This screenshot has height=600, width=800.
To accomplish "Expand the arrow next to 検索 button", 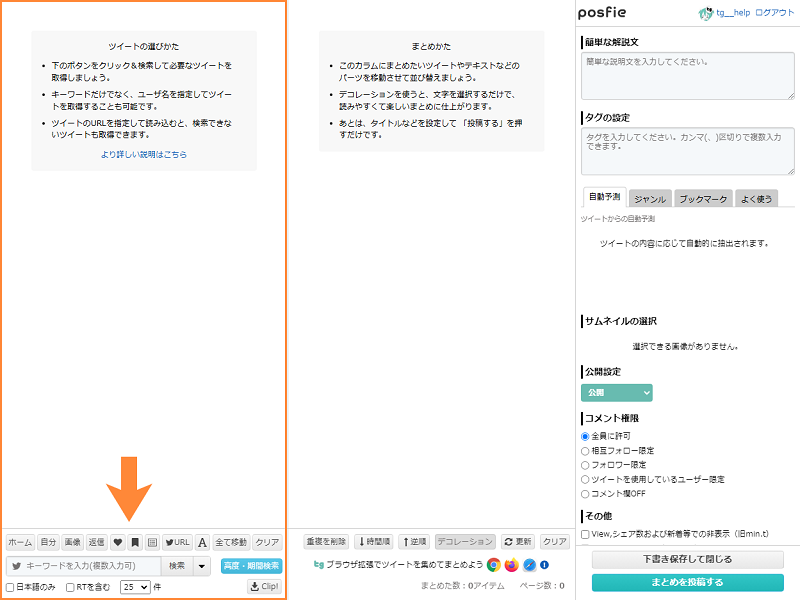I will pyautogui.click(x=202, y=566).
